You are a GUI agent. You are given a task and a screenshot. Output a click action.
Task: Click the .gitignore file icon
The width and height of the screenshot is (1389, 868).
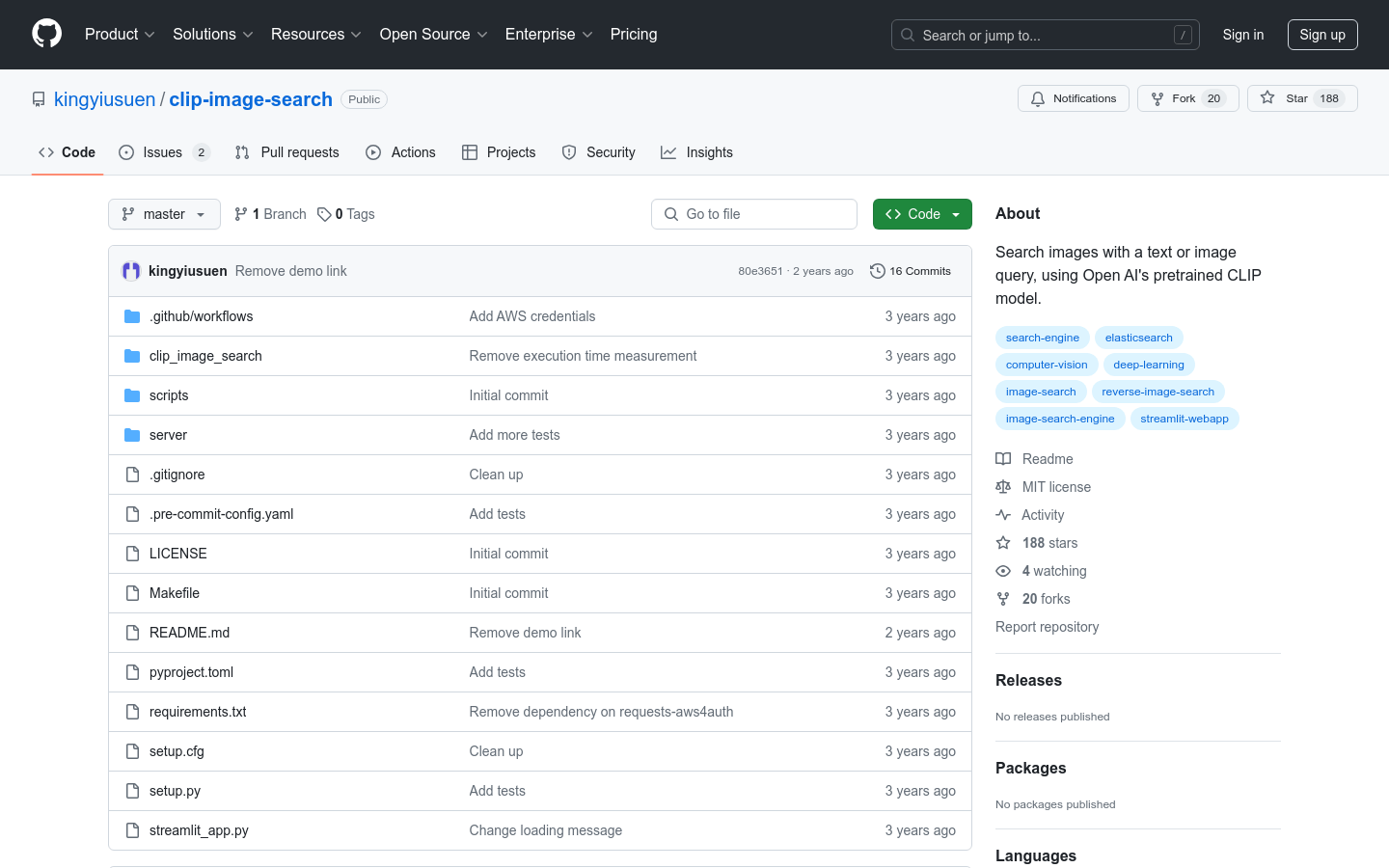132,475
